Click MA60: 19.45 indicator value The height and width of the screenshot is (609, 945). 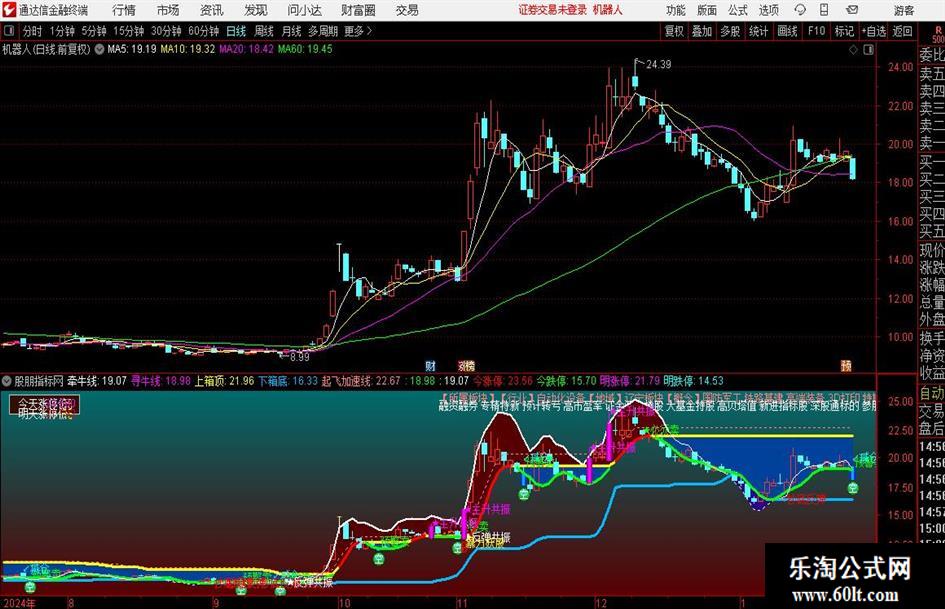(x=305, y=49)
